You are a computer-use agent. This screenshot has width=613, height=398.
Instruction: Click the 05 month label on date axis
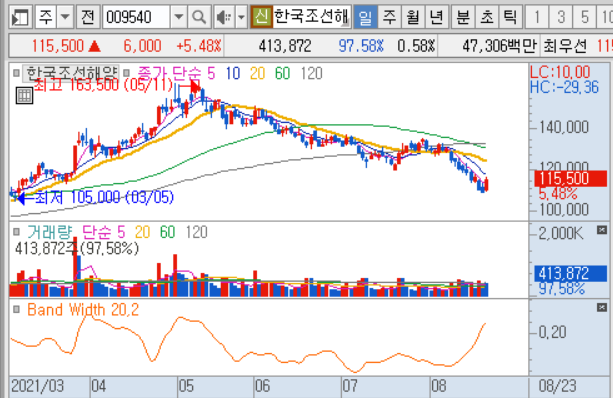point(186,386)
